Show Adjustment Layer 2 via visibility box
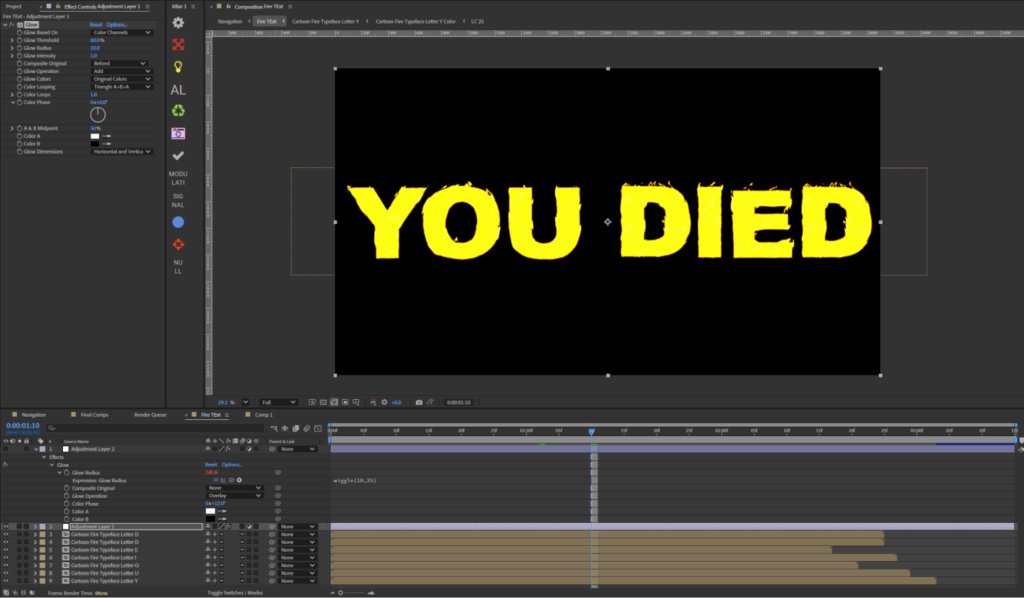This screenshot has height=598, width=1024. tap(6, 449)
